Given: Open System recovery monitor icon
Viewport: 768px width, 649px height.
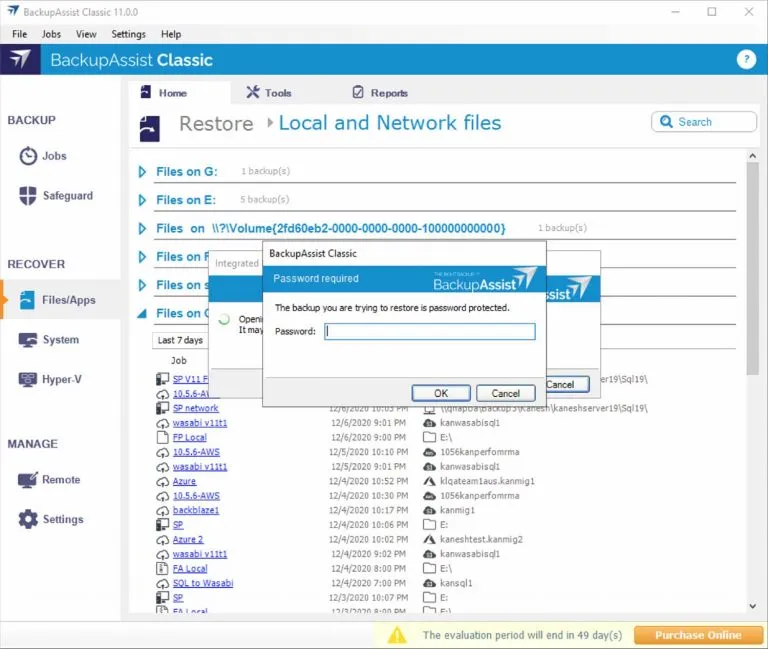Looking at the screenshot, I should coord(28,340).
